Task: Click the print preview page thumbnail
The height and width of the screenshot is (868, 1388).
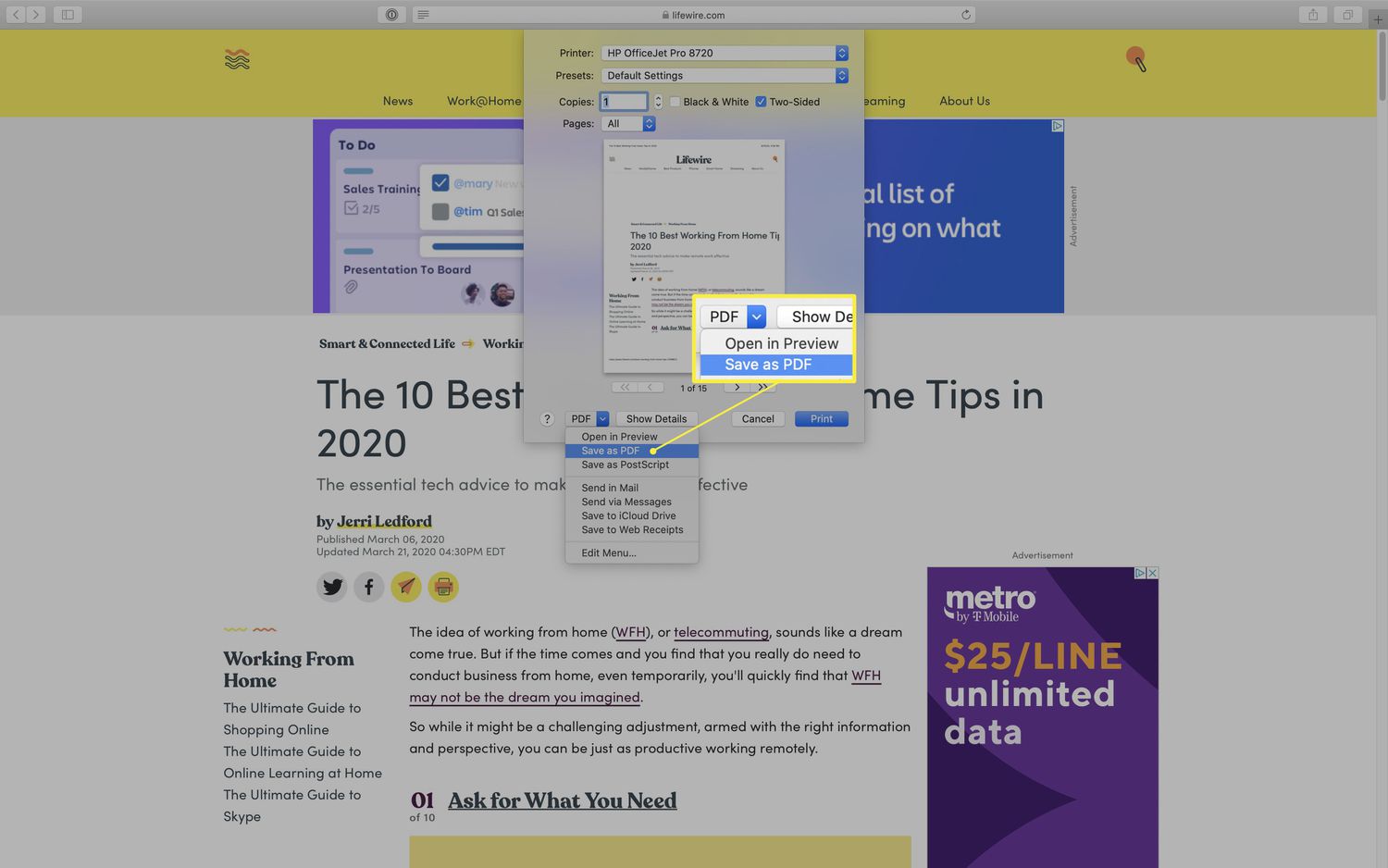Action: pyautogui.click(x=694, y=256)
